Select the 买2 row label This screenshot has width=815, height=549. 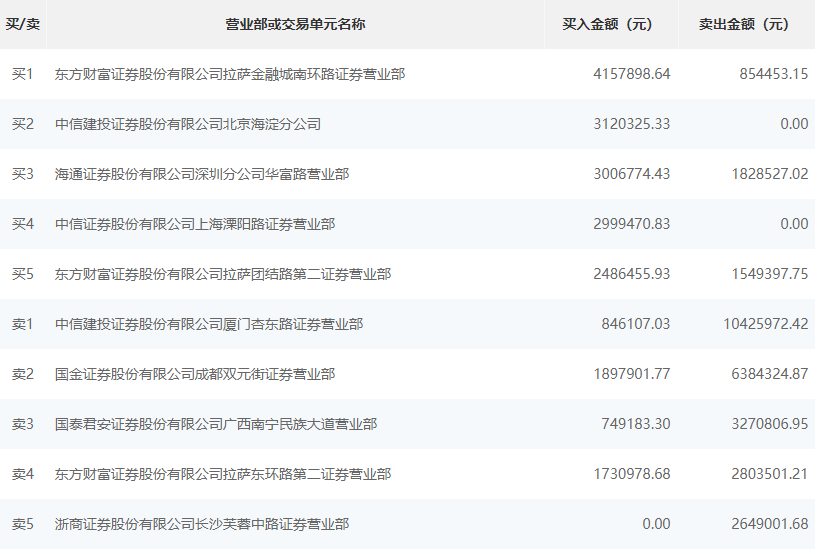(22, 124)
